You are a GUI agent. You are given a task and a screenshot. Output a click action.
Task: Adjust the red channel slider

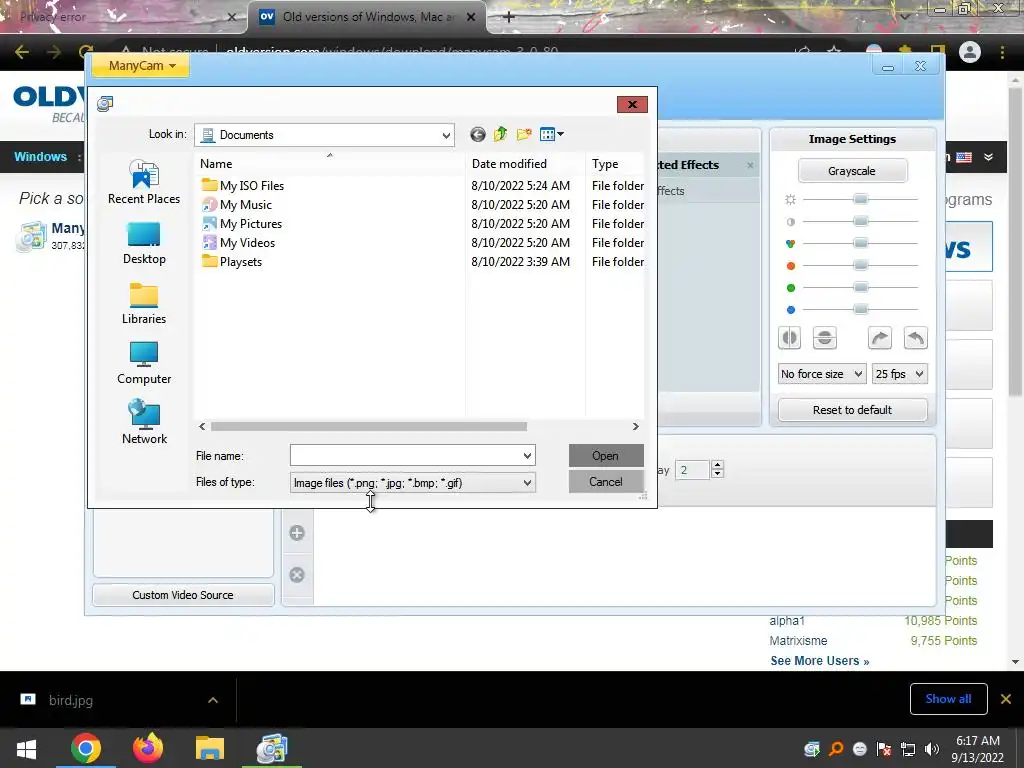tap(860, 266)
